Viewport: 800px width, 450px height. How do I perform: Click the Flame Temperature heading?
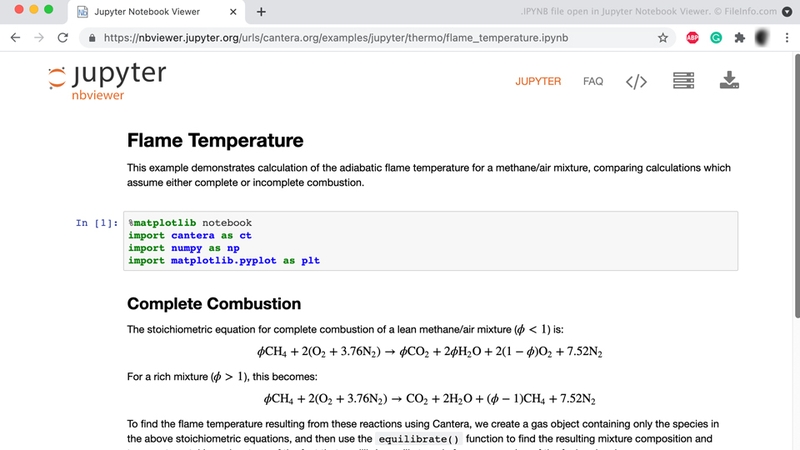pyautogui.click(x=215, y=140)
